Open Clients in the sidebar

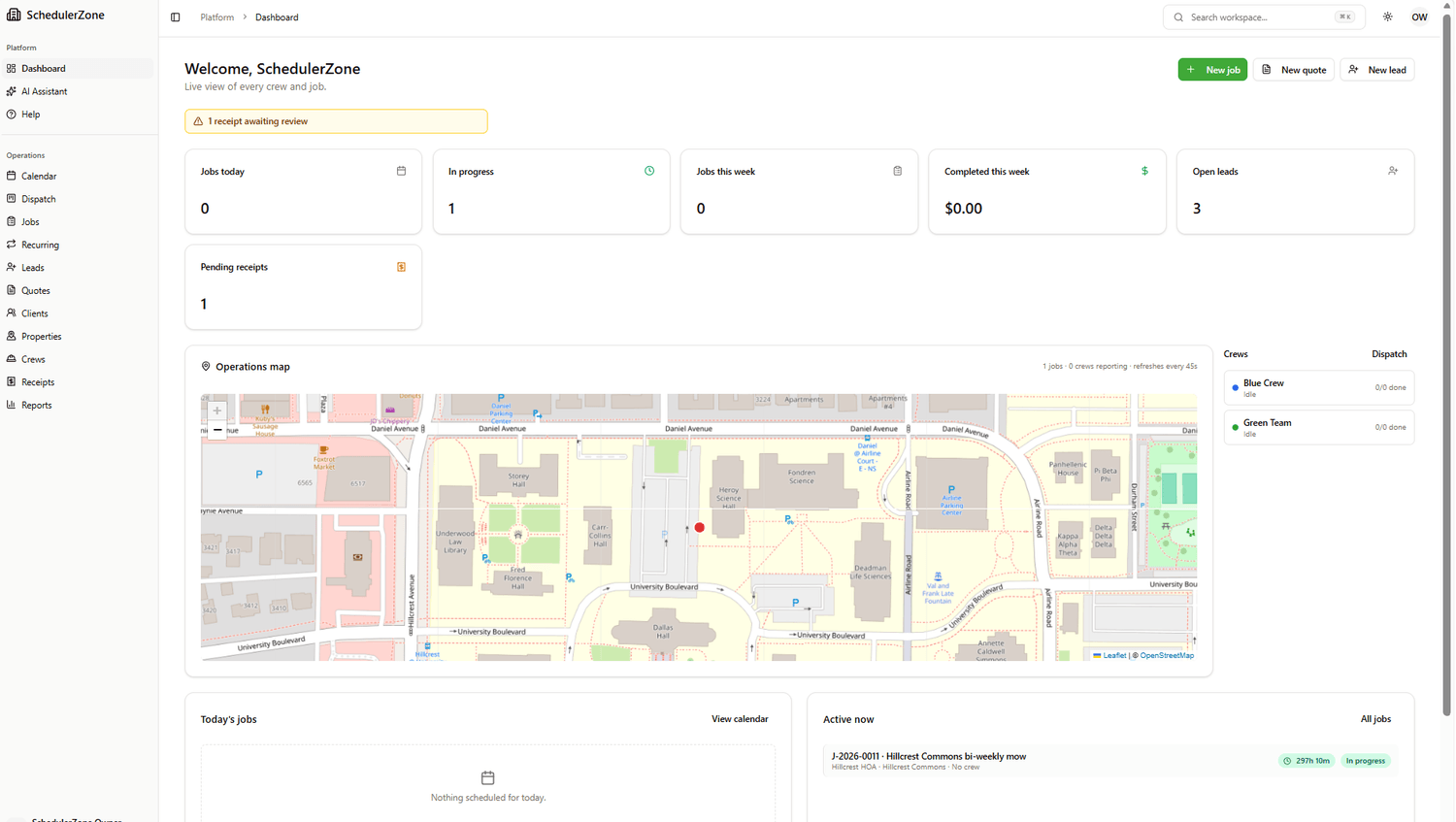(79, 313)
